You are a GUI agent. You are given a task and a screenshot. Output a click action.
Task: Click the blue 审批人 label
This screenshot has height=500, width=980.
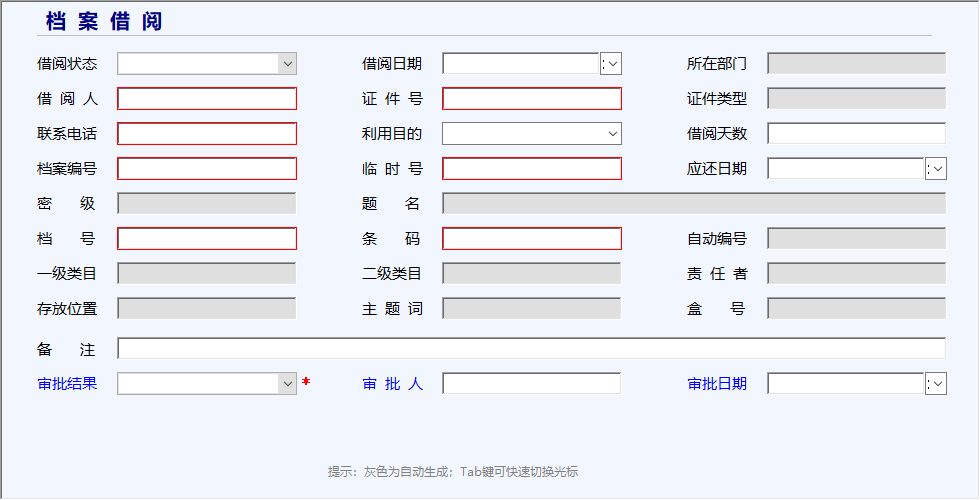click(392, 383)
